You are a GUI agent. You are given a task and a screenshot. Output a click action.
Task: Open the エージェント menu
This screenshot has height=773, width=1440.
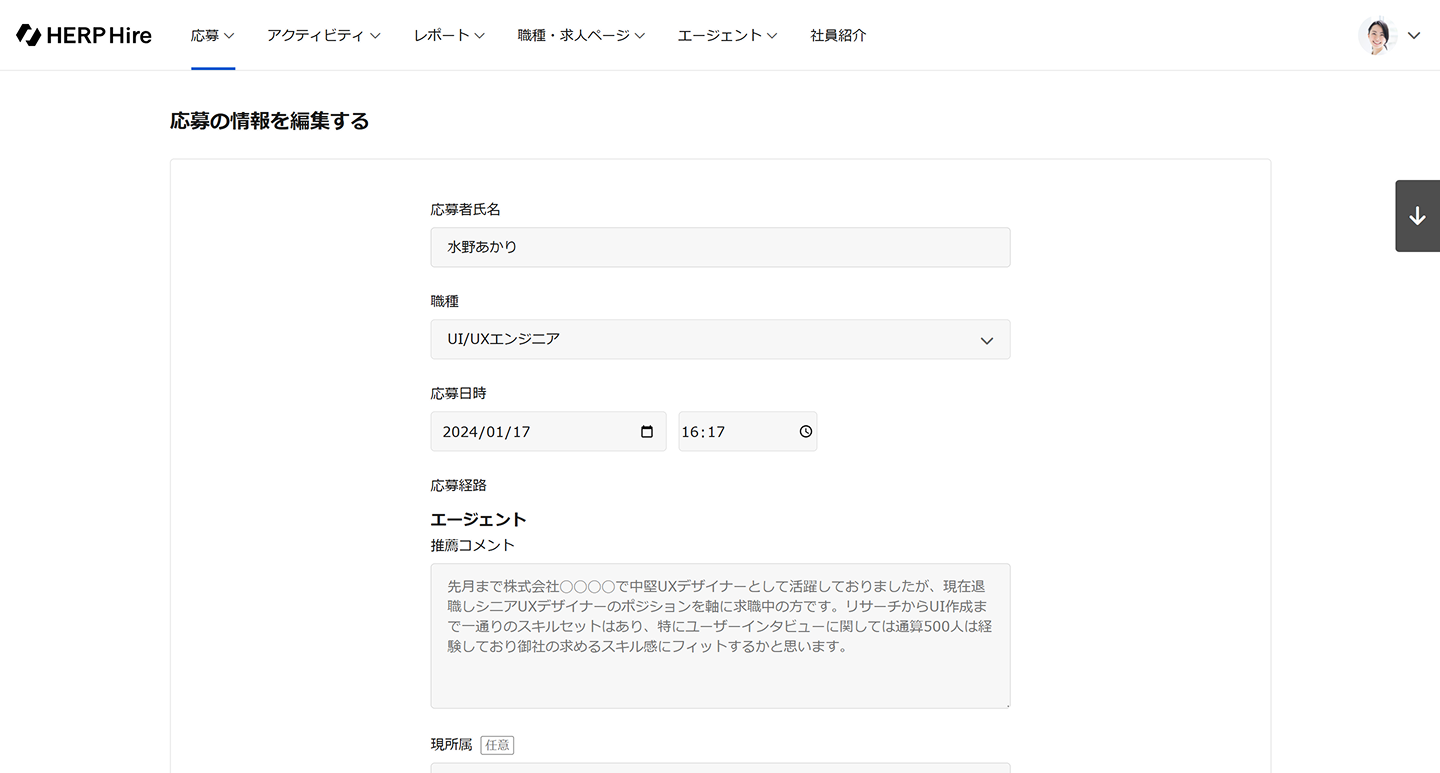[727, 35]
